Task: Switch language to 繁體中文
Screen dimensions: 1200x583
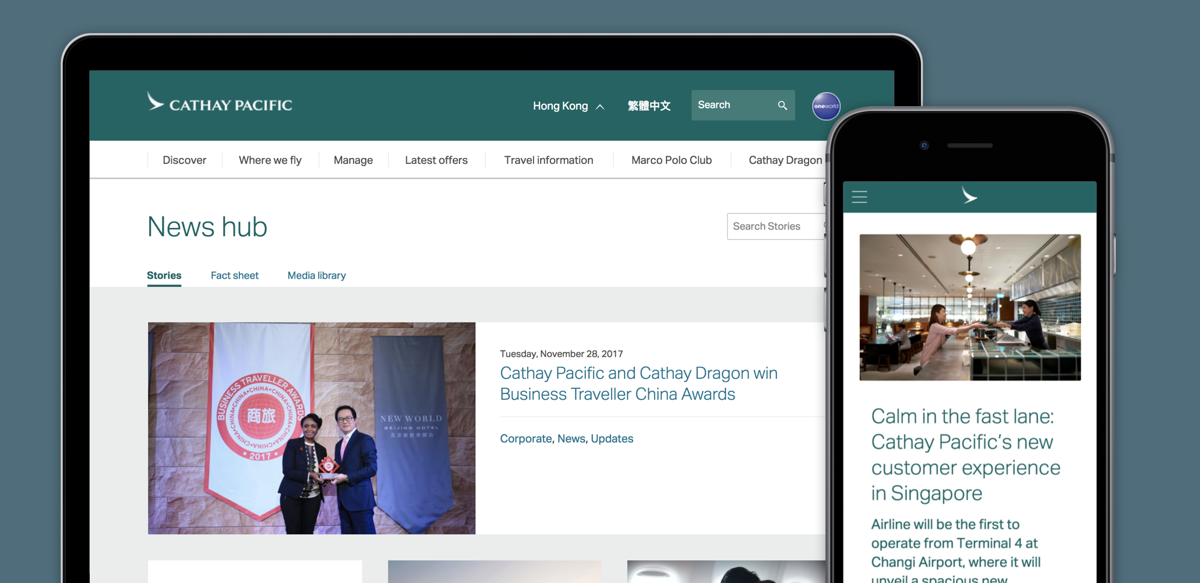Action: 649,106
